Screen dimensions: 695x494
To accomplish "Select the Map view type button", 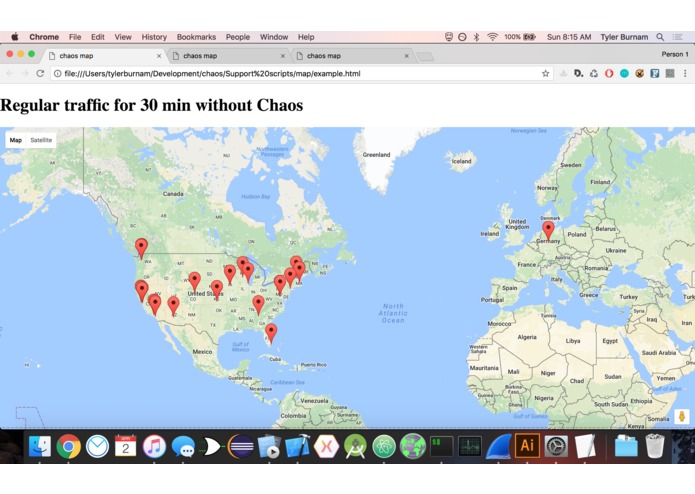I will pyautogui.click(x=16, y=140).
